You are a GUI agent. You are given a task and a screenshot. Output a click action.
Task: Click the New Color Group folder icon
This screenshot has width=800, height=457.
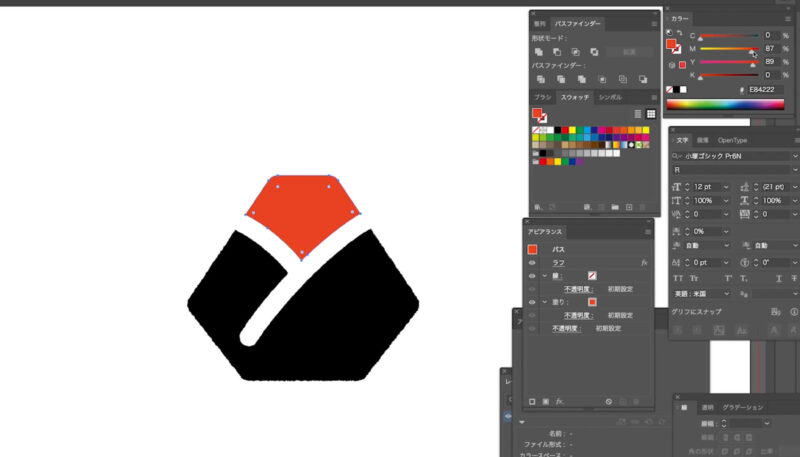[615, 207]
